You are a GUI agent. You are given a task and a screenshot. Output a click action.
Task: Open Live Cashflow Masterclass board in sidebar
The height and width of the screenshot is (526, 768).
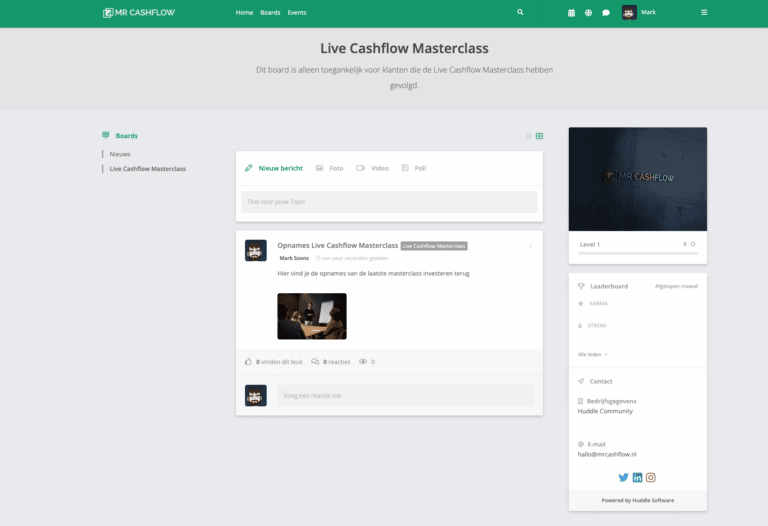[147, 168]
